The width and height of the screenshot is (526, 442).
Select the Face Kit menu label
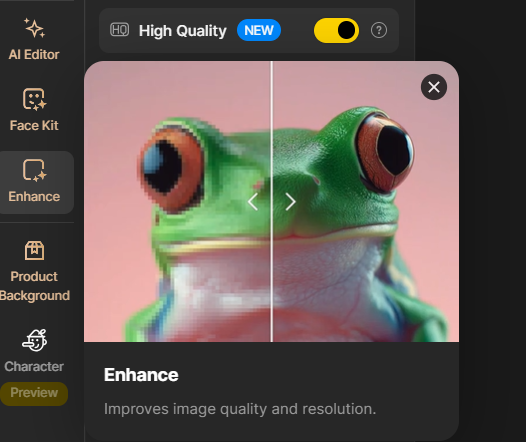(34, 126)
